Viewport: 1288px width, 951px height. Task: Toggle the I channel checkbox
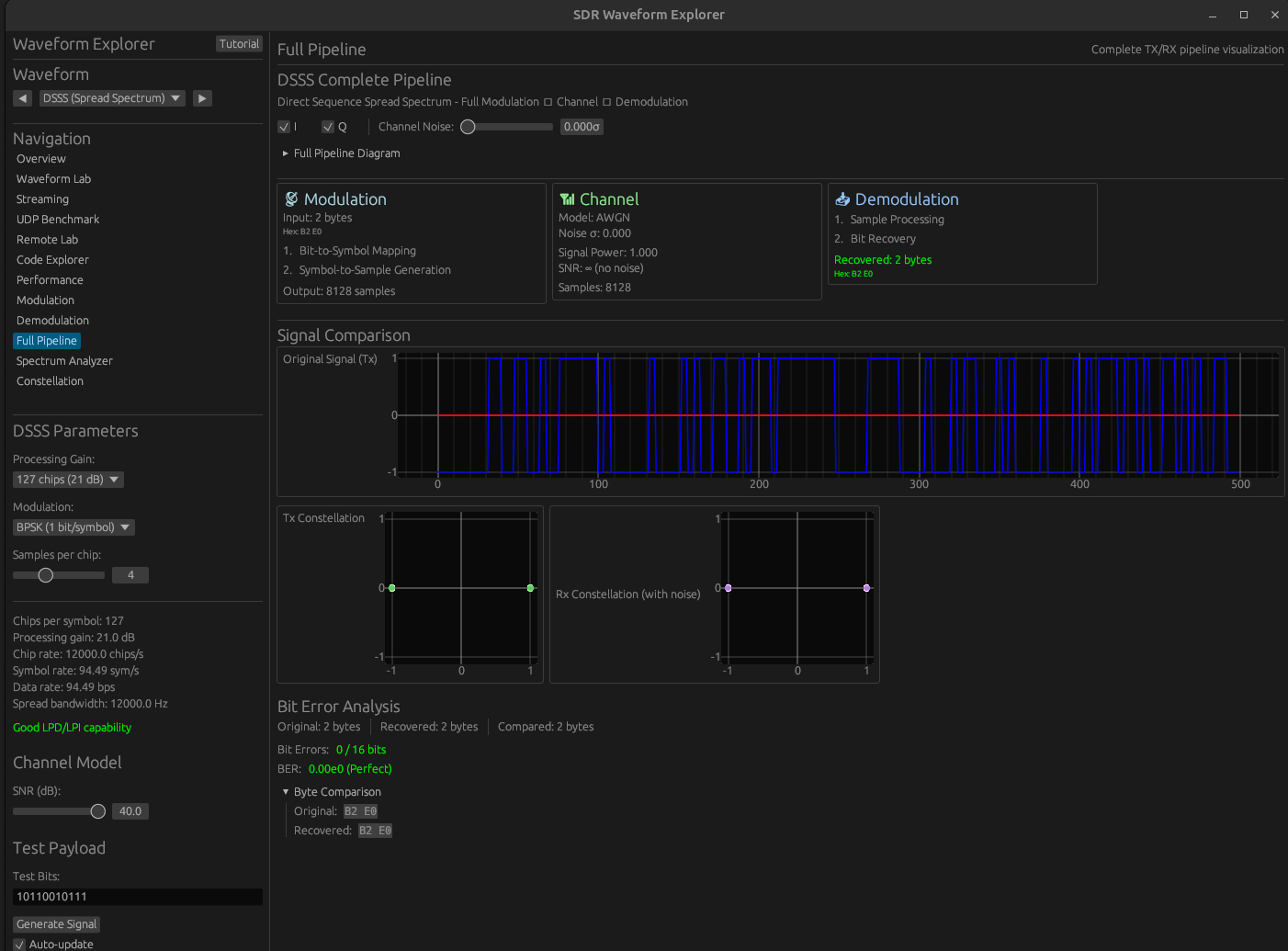(284, 127)
